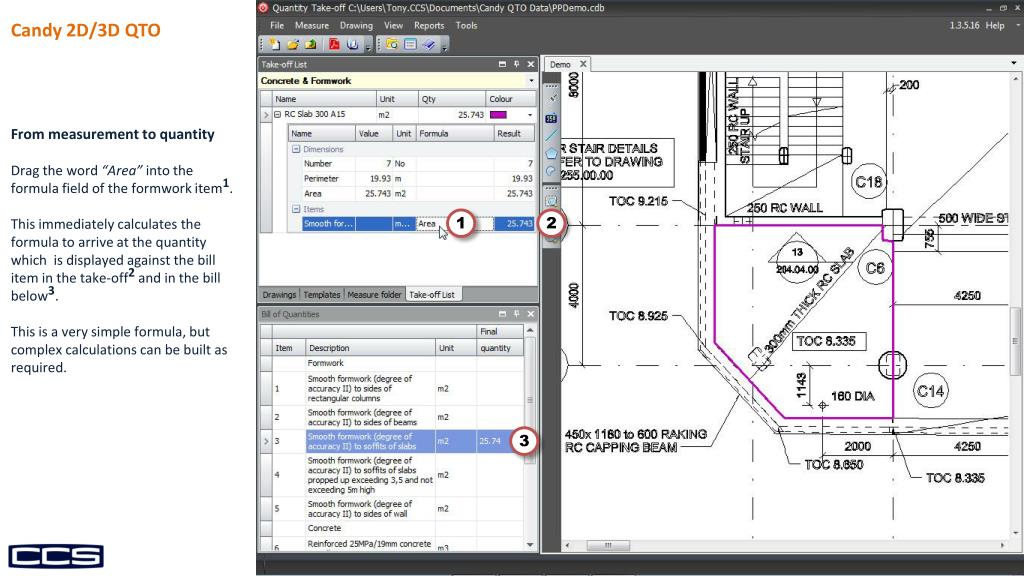This screenshot has height=576, width=1024.
Task: Click the blue Word document toolbar icon
Action: 353,44
